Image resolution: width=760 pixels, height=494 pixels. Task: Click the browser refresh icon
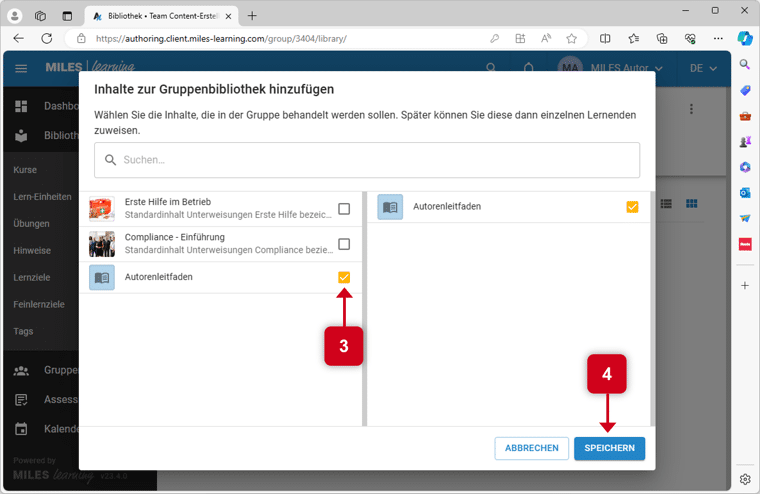tap(46, 38)
